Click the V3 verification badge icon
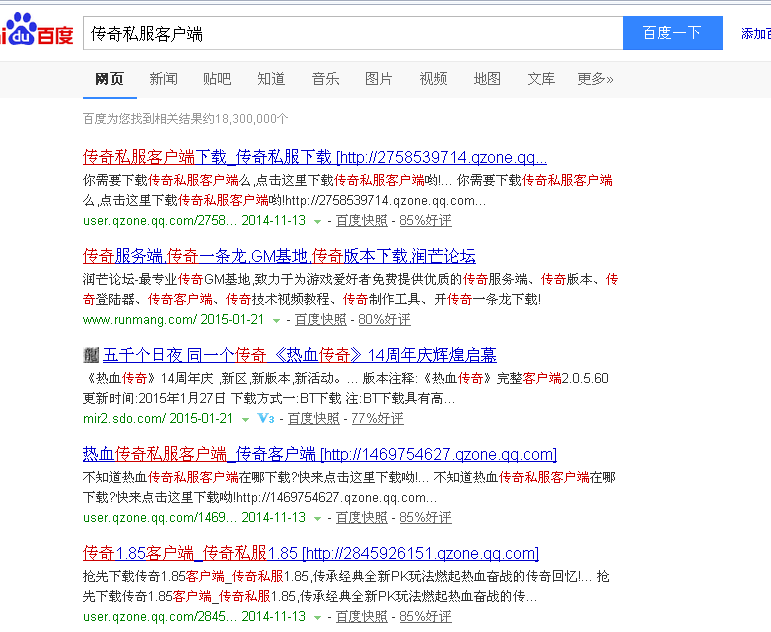This screenshot has width=771, height=632. point(266,419)
